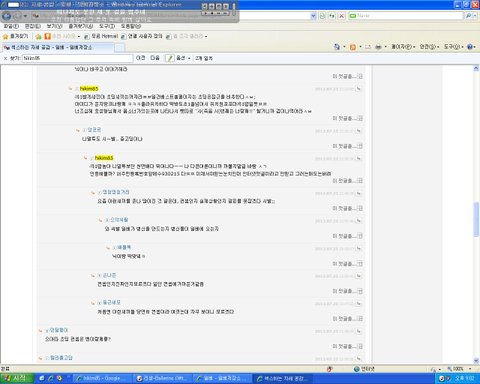Viewport: 480px width, 384px height.
Task: Click the find text input field
Action: click(x=77, y=58)
